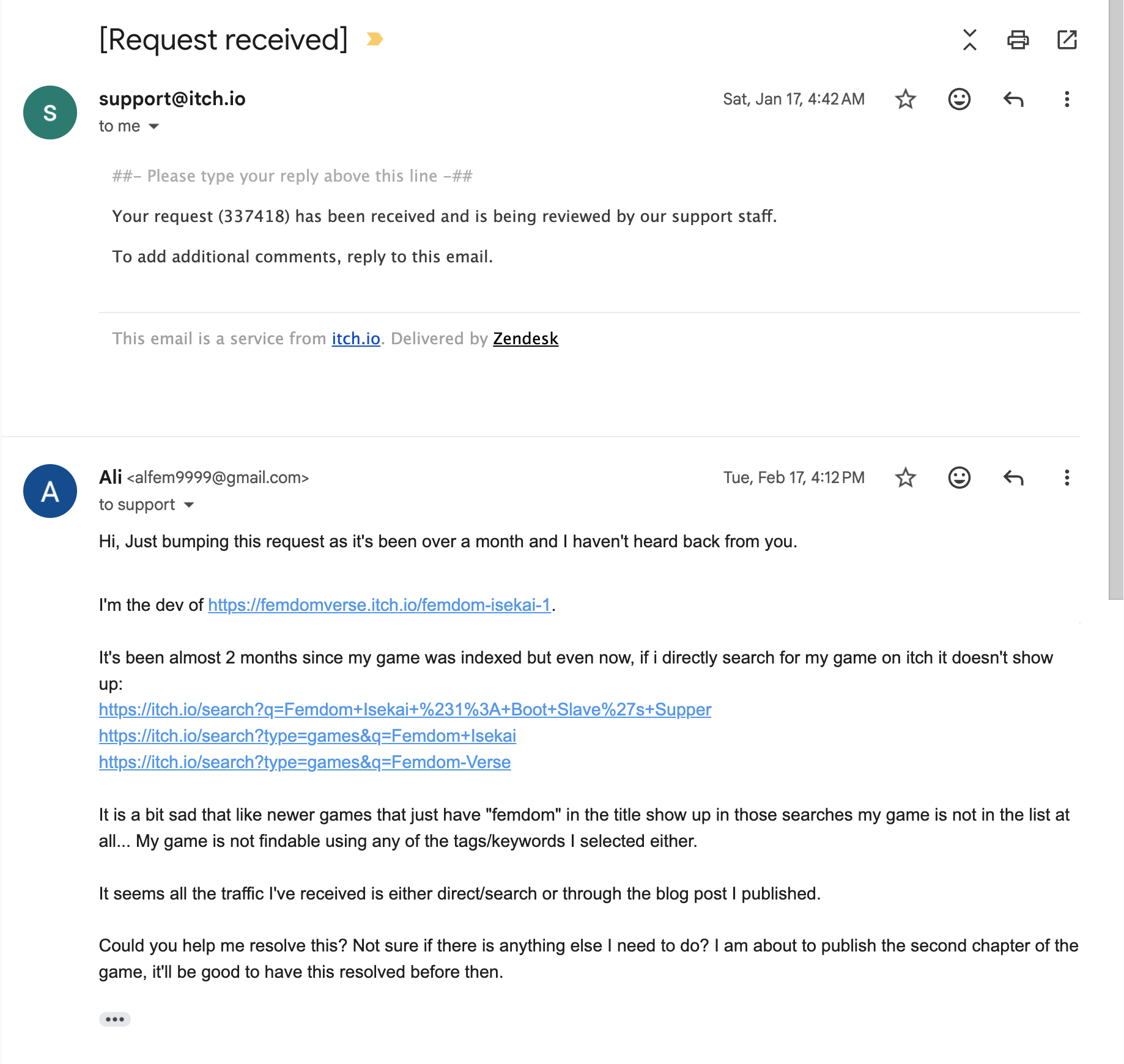Reply to the support@itch.io message
The image size is (1124, 1064).
[x=1013, y=99]
